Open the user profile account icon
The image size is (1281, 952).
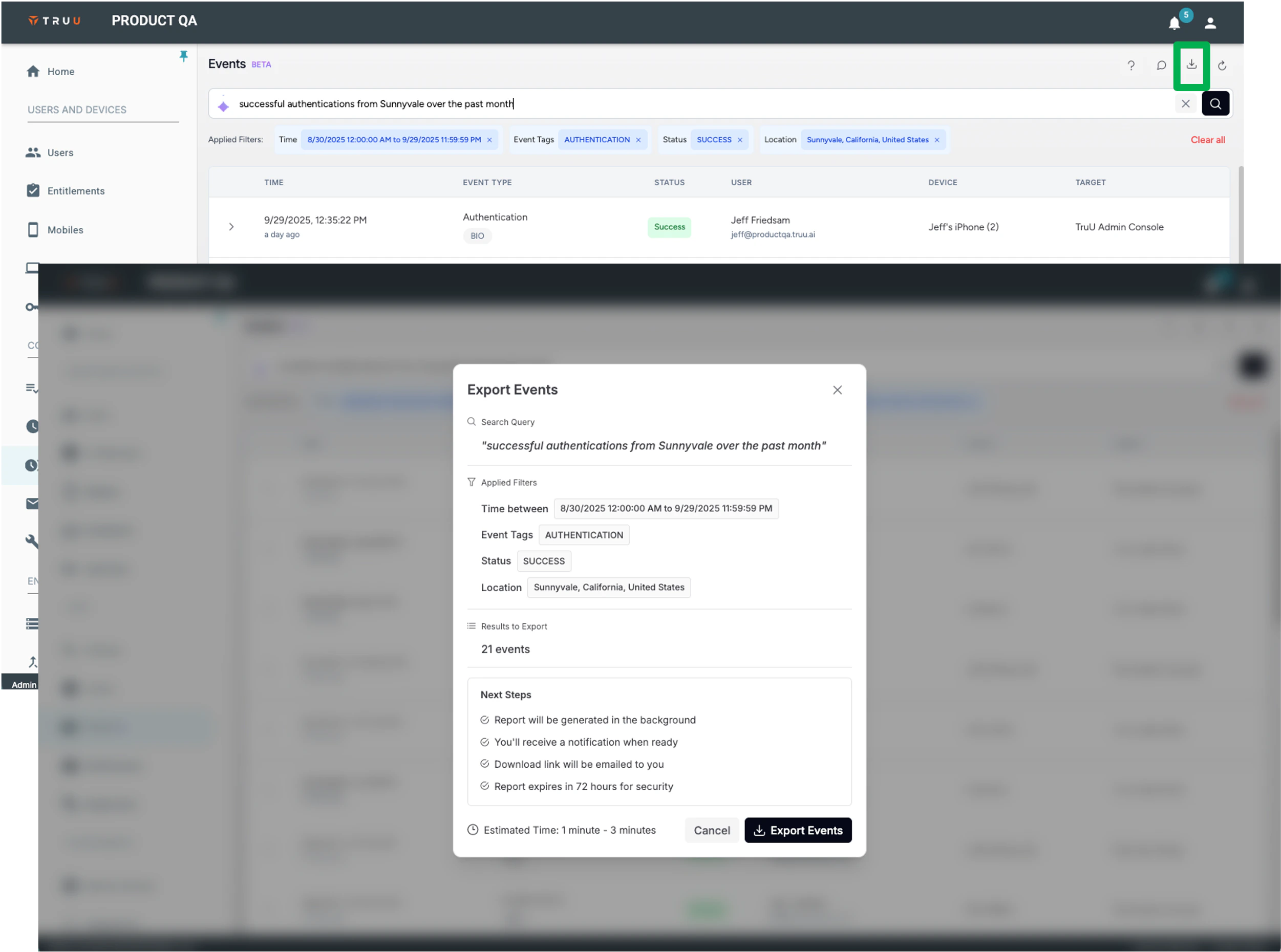click(1210, 23)
